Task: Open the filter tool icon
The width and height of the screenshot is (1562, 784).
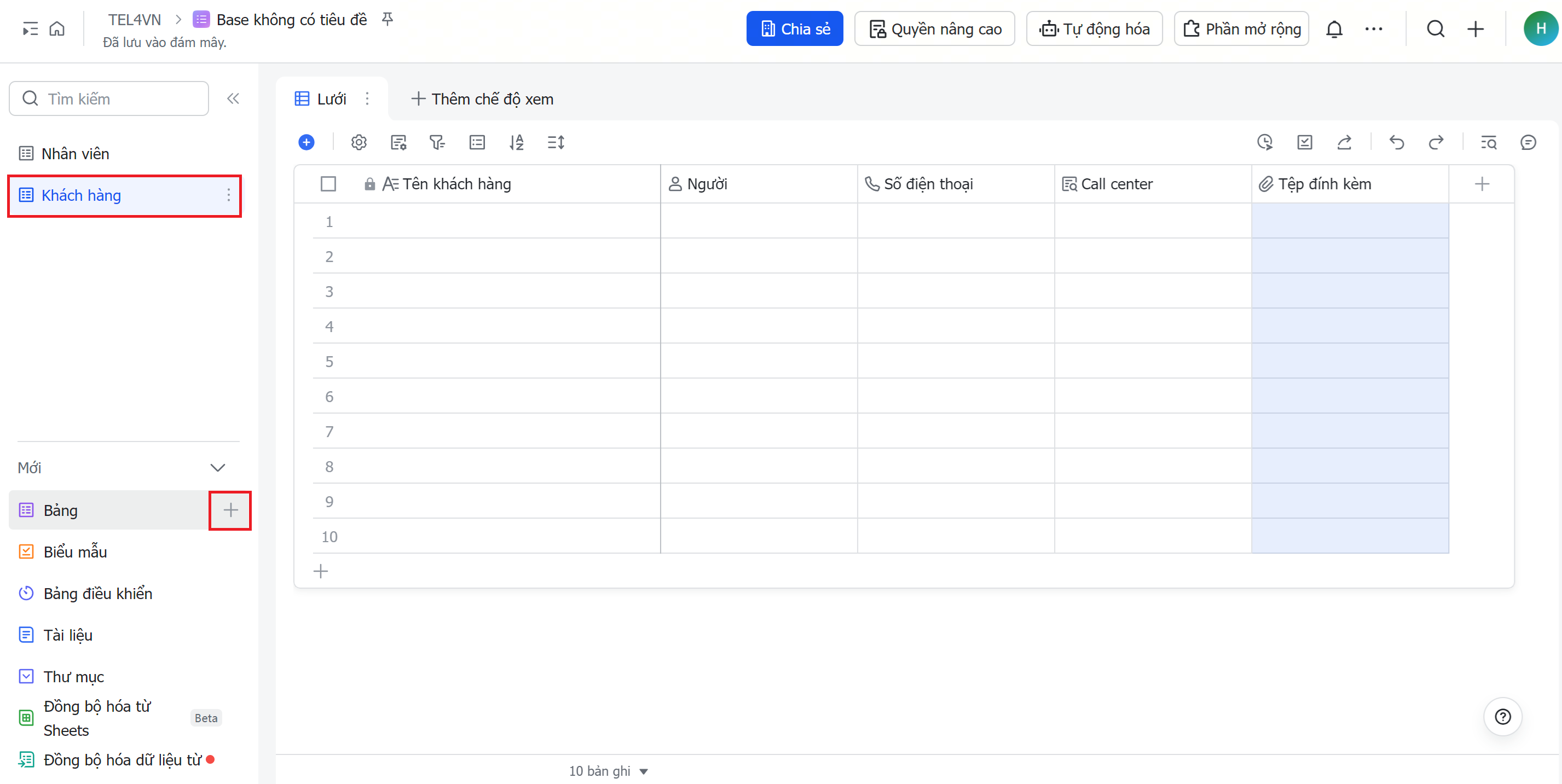Action: point(437,142)
